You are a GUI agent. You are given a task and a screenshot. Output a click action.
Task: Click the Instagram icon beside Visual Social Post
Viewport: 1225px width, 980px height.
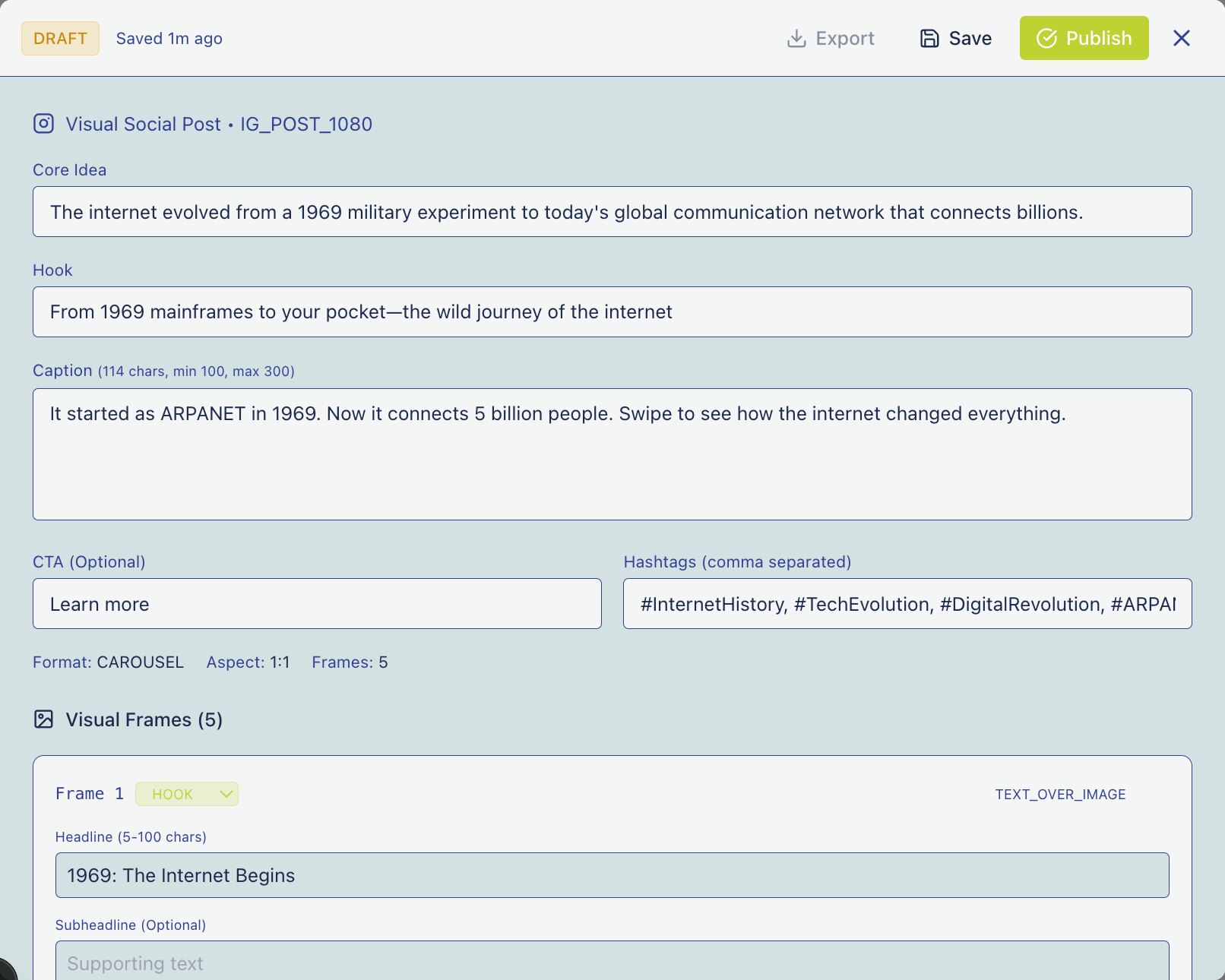[x=44, y=124]
